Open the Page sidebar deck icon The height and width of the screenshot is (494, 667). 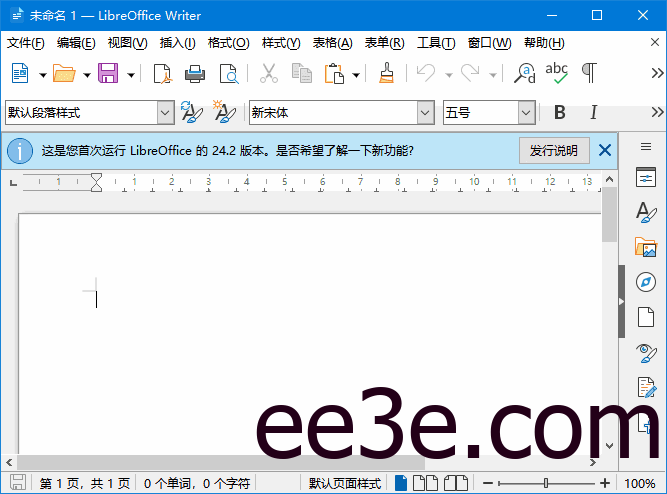(x=646, y=317)
